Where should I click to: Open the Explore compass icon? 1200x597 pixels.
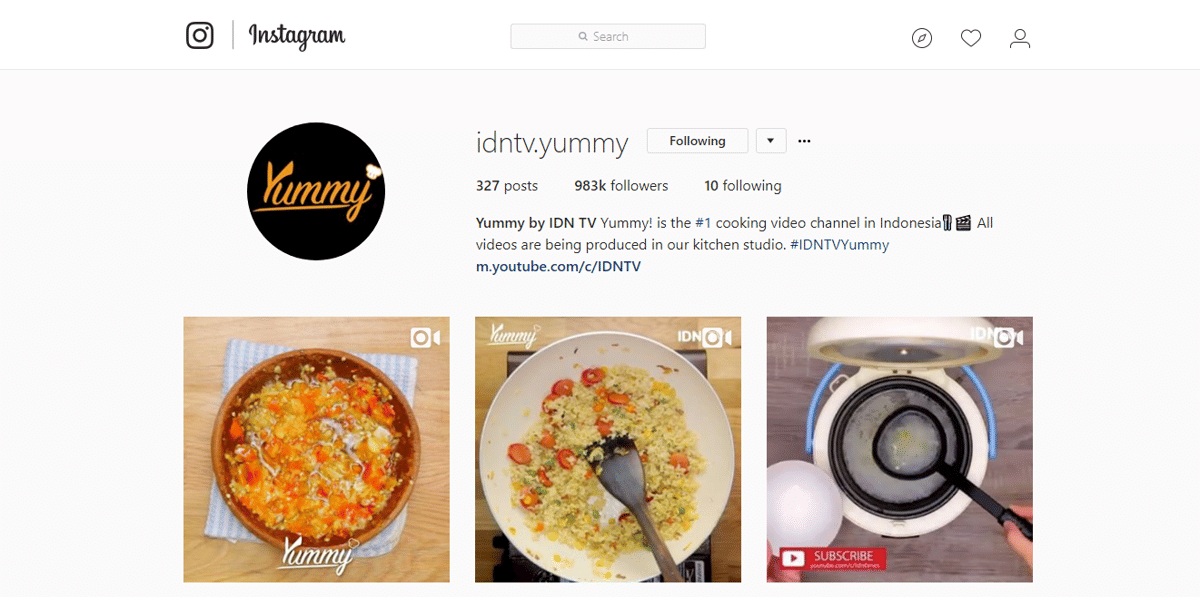click(922, 38)
